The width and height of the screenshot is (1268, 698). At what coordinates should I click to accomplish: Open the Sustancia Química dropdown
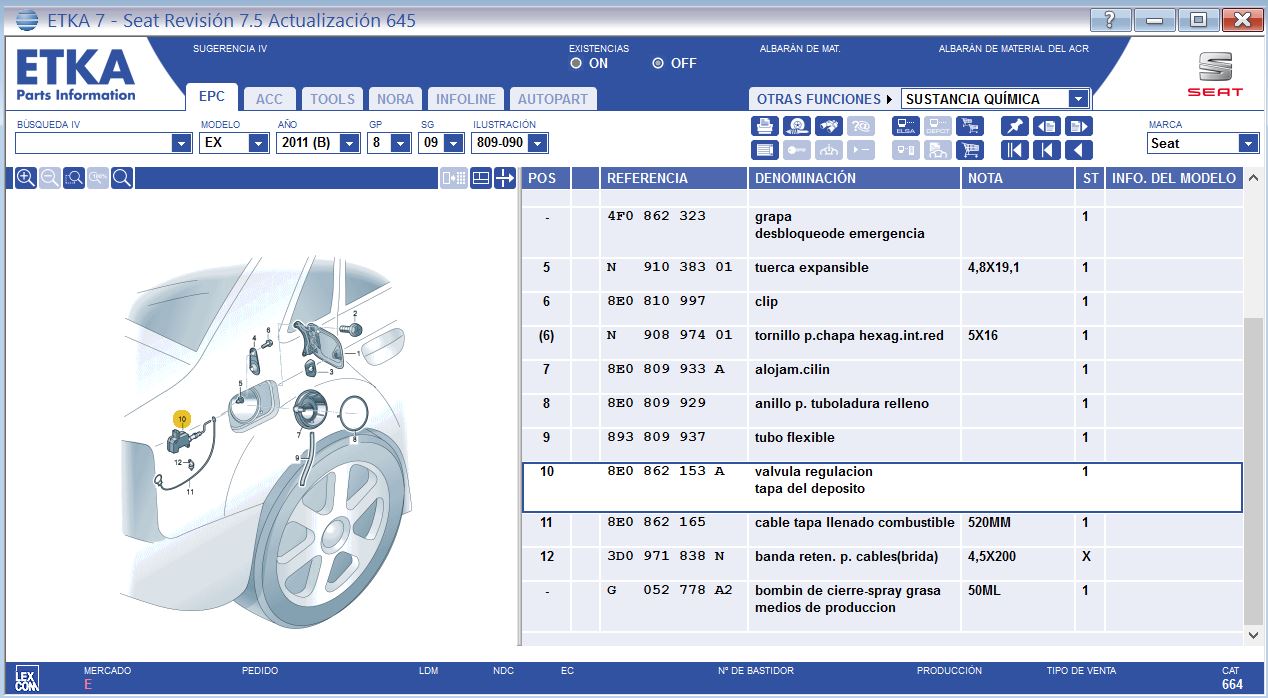tap(1077, 99)
